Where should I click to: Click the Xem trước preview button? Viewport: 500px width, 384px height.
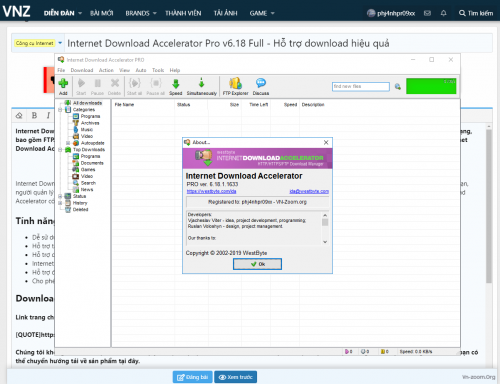coord(235,377)
